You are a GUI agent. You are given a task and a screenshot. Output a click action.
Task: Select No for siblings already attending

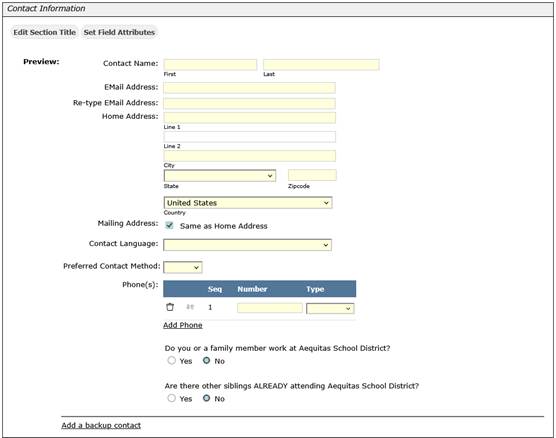pos(206,398)
